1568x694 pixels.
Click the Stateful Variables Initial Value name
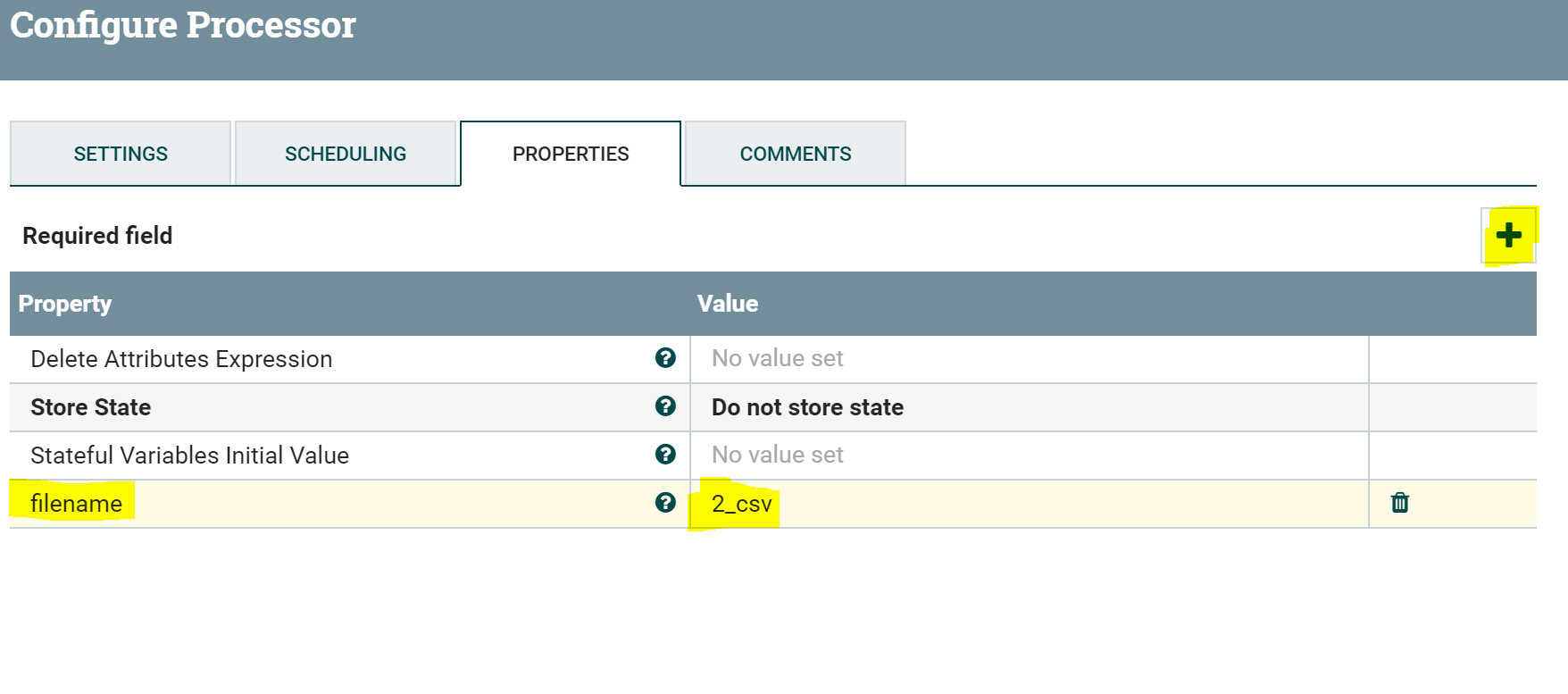(x=189, y=456)
